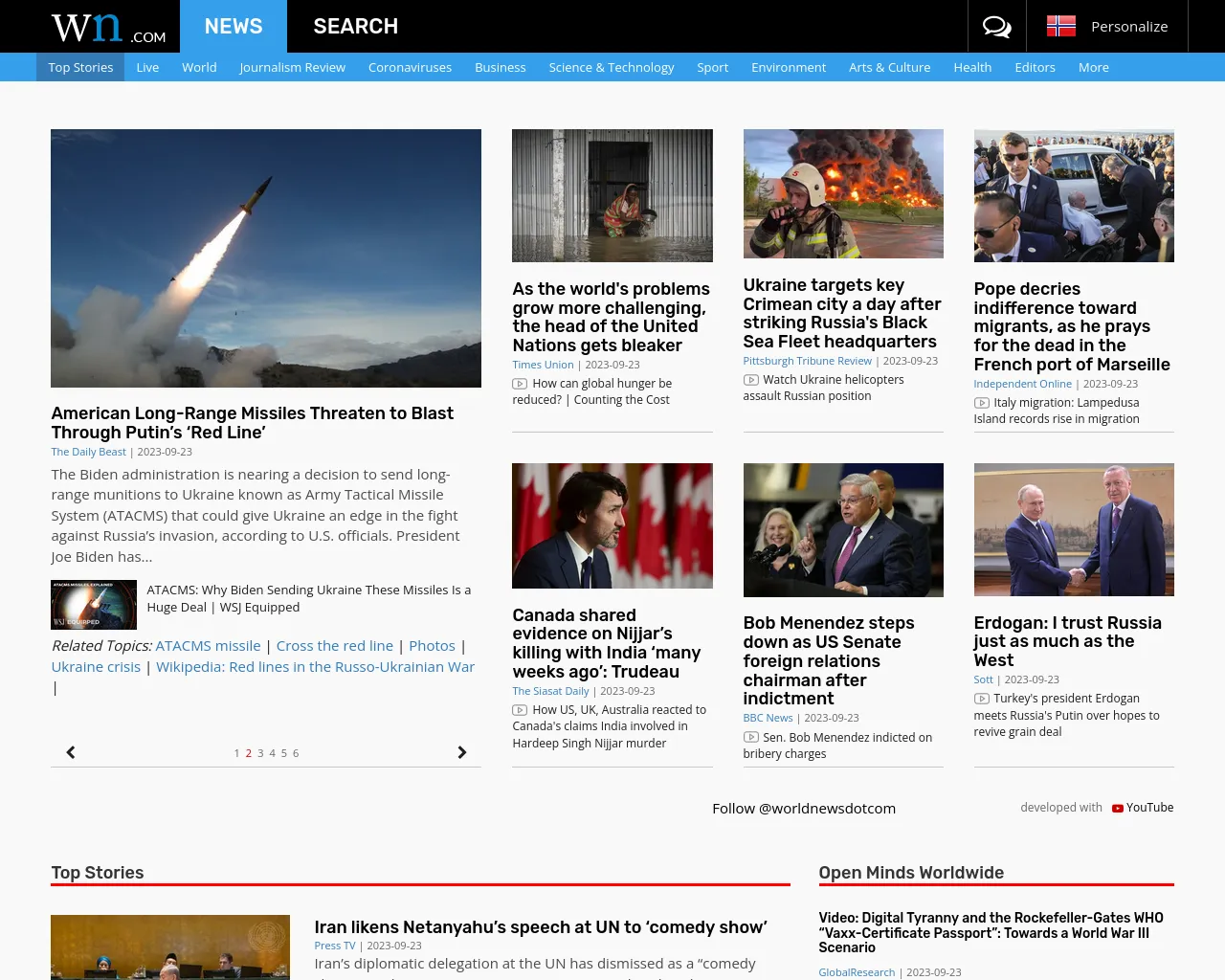Open 'ATACMS missile' related topic link

[208, 646]
